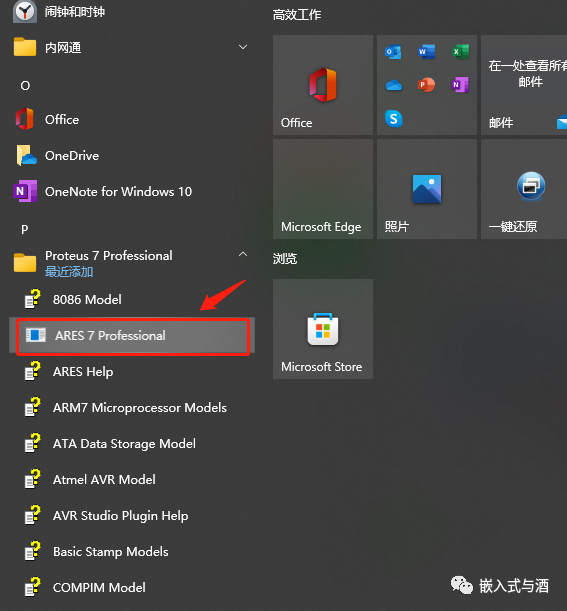Screen dimensions: 567x611
Task: Click the Office tile
Action: (x=323, y=85)
